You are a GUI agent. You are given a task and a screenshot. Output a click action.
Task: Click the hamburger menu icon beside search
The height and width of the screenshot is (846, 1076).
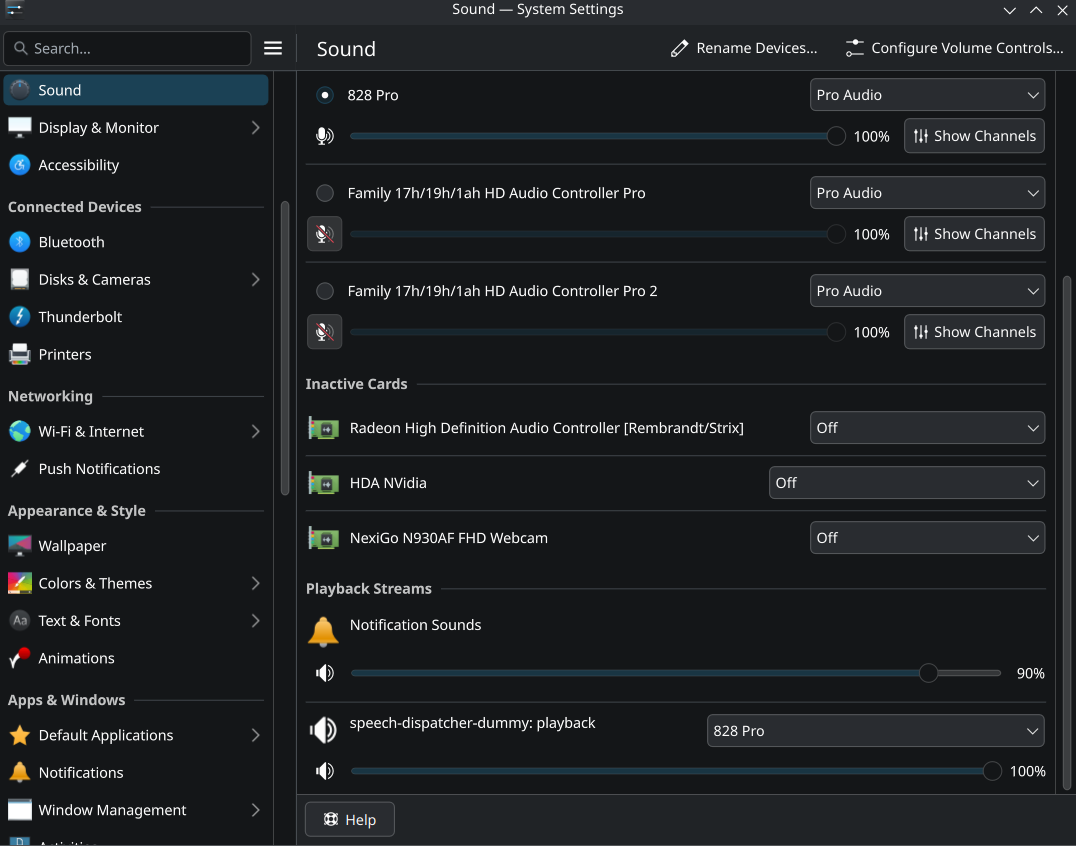pos(273,48)
